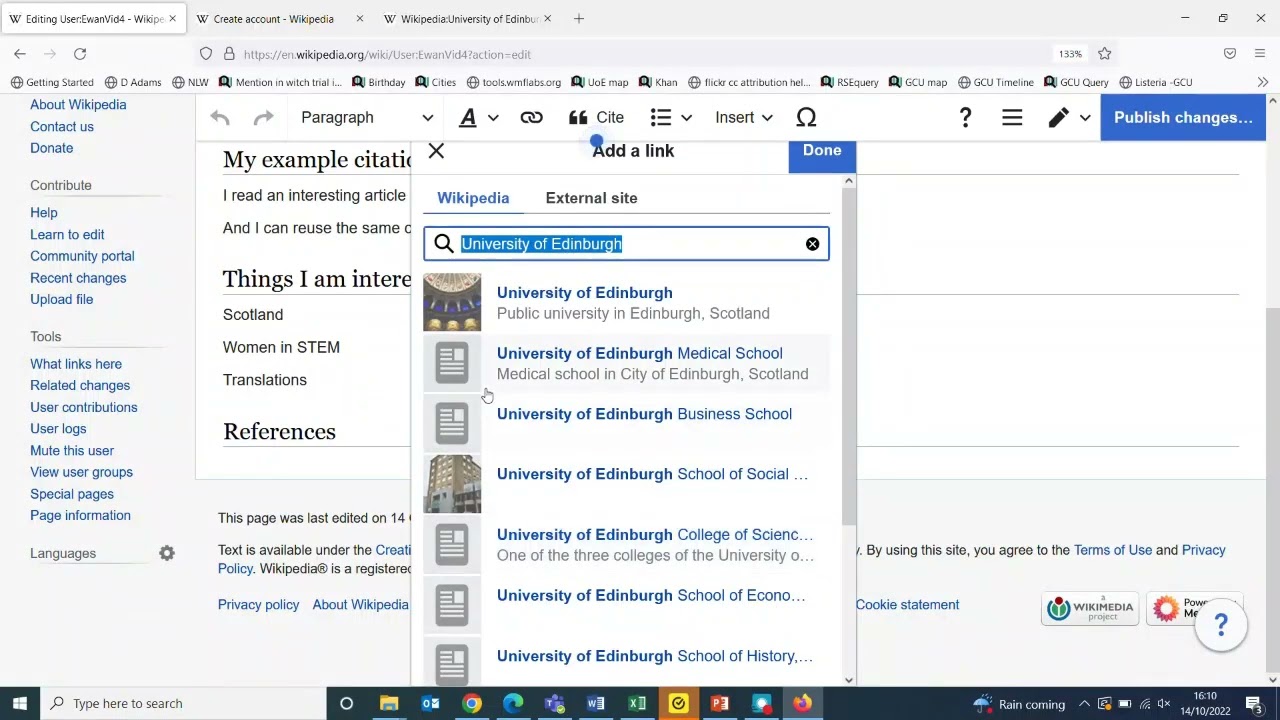Open the editor help question mark
1280x720 pixels.
[965, 118]
